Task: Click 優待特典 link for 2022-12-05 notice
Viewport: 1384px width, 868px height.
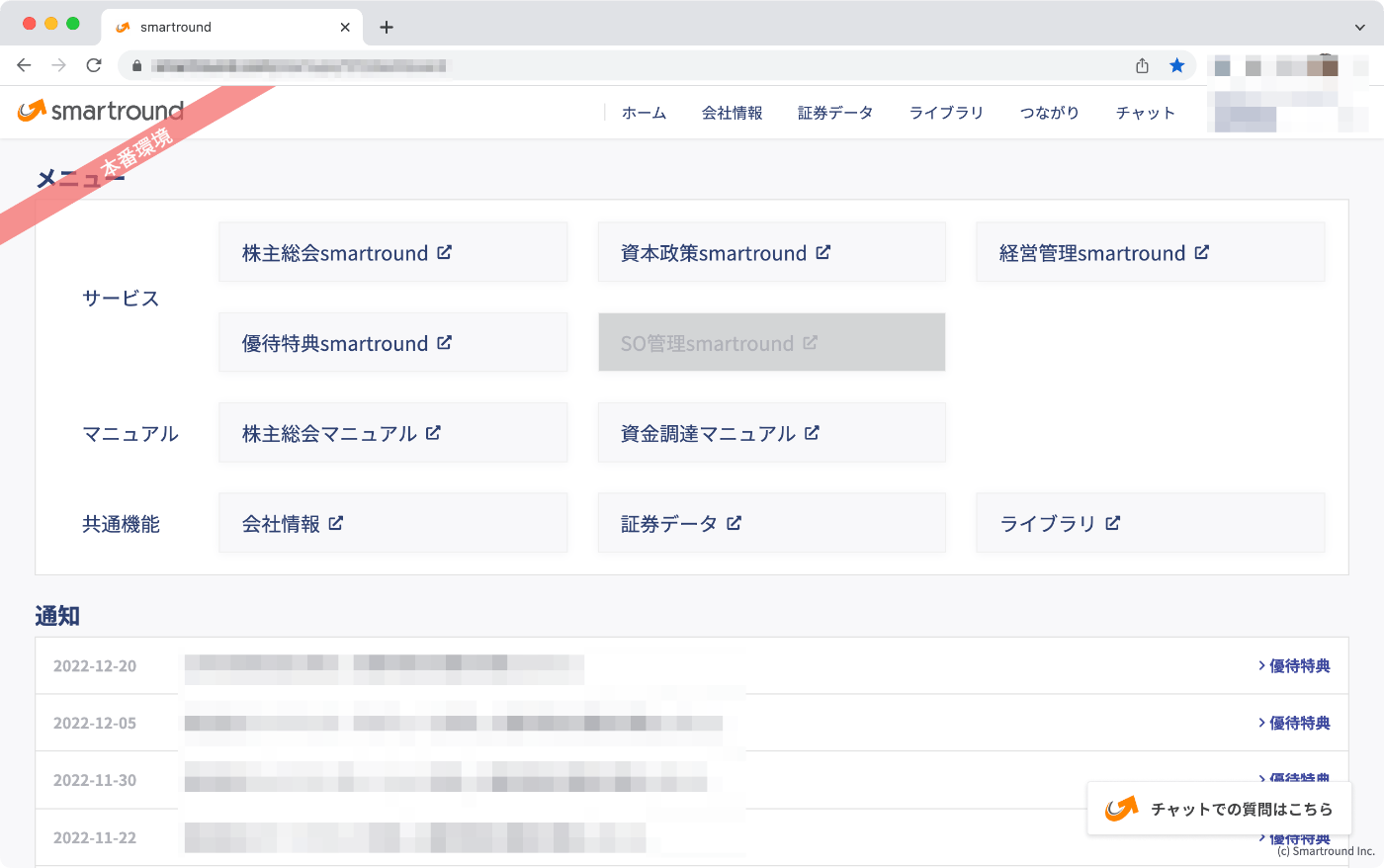Action: (1294, 723)
